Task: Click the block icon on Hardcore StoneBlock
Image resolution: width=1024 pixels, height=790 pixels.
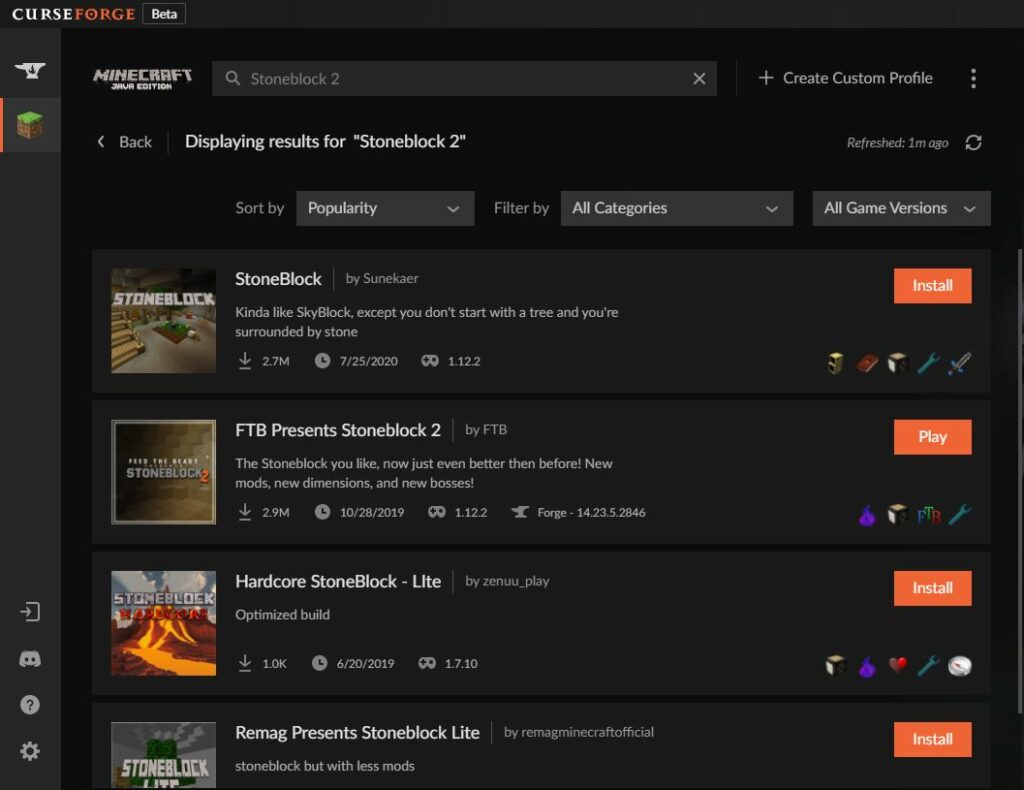Action: tap(835, 666)
